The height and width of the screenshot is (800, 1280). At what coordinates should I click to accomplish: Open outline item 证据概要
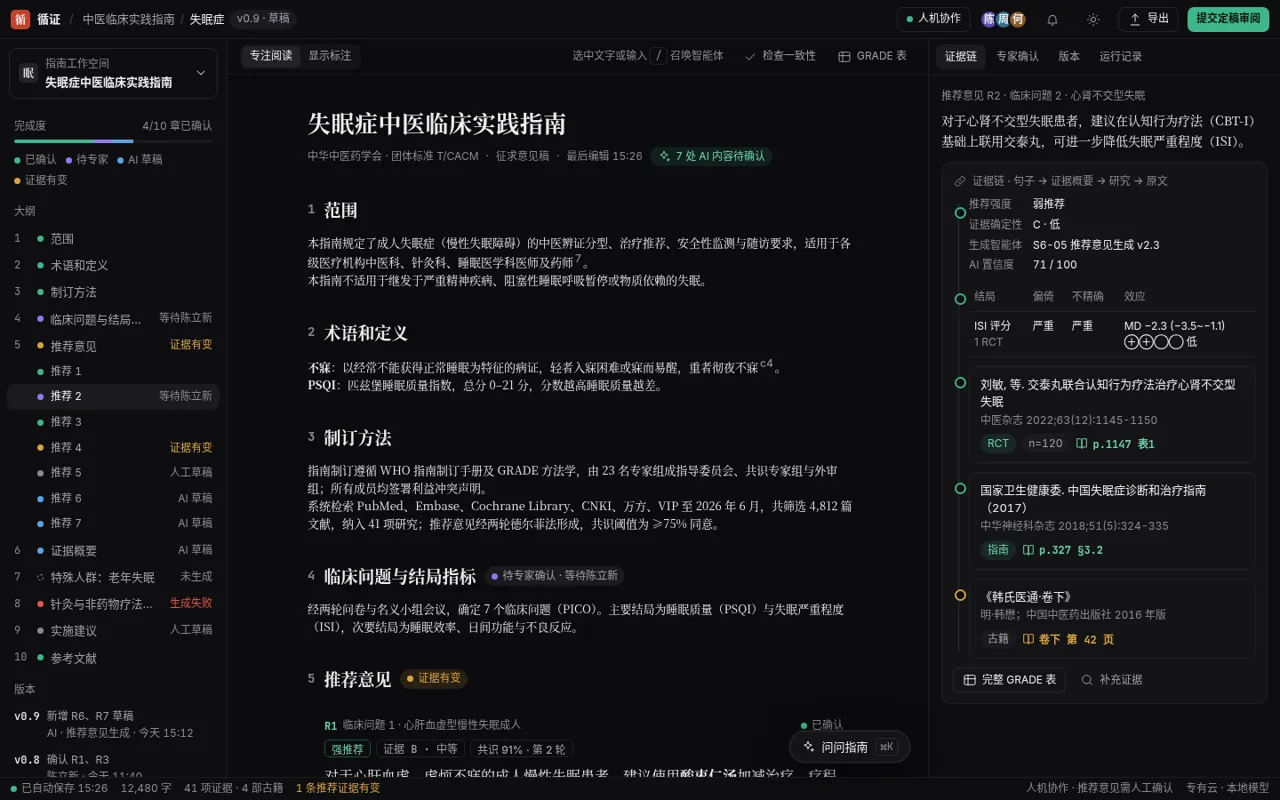pos(113,550)
